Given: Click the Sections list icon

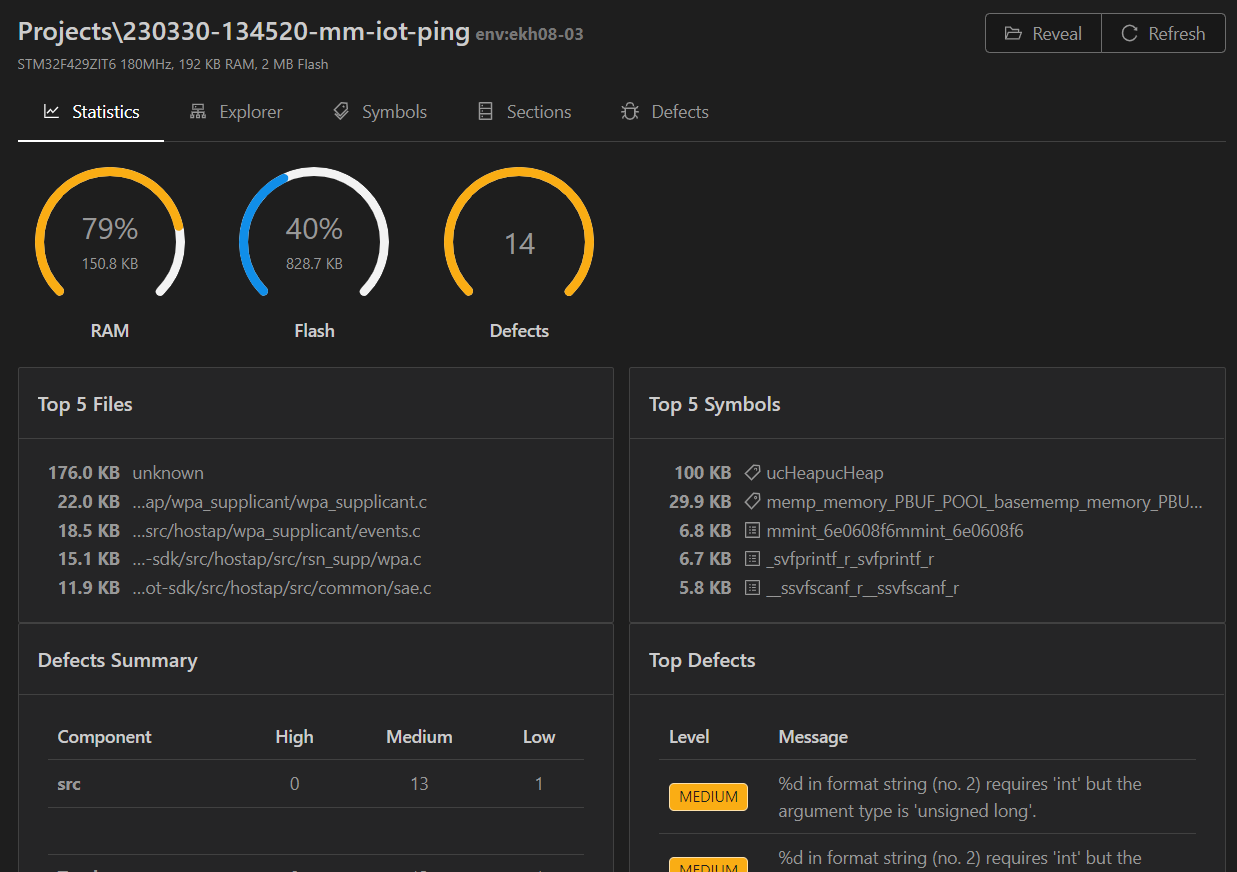Looking at the screenshot, I should click(x=486, y=112).
